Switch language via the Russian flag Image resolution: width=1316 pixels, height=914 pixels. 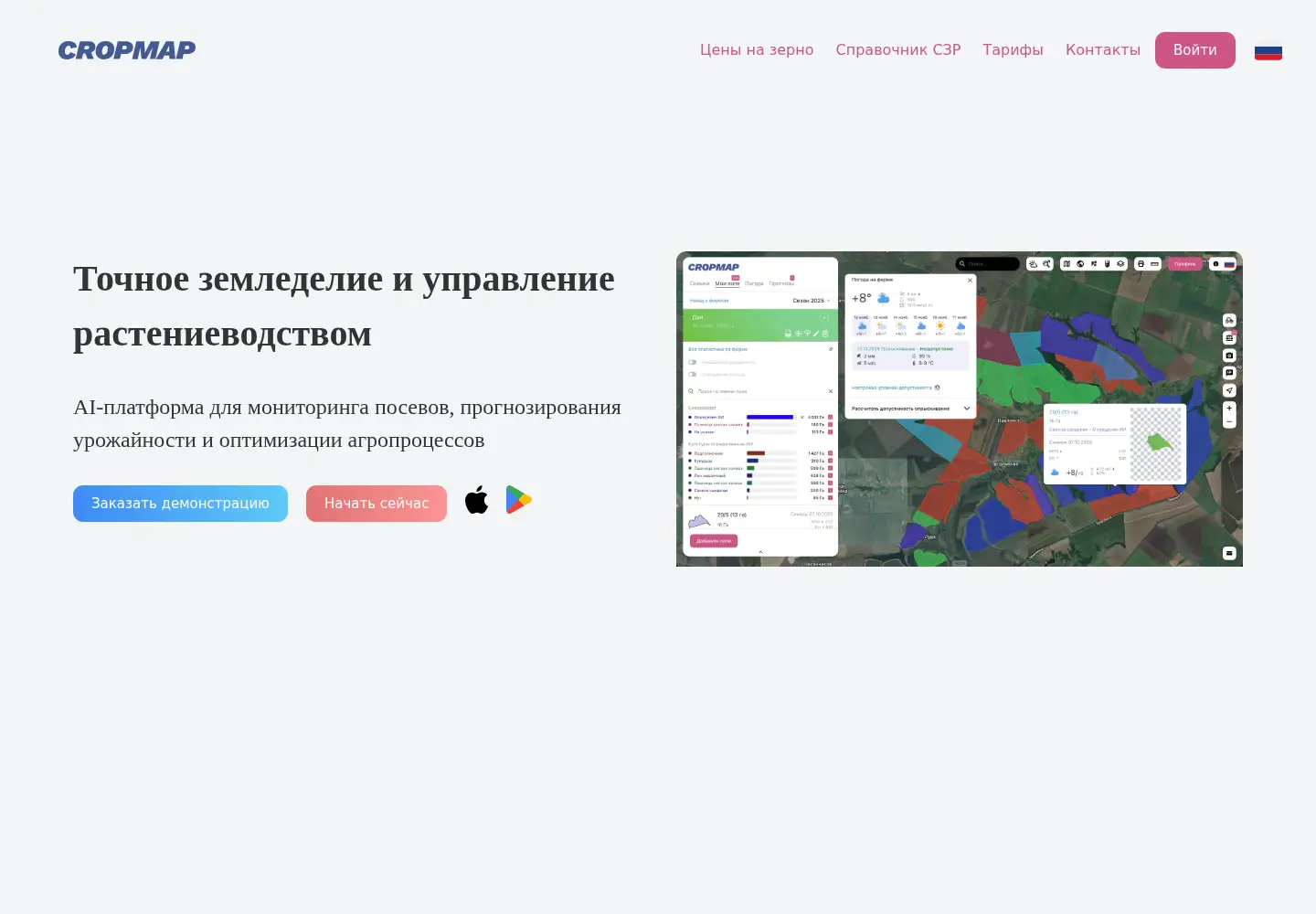tap(1268, 51)
